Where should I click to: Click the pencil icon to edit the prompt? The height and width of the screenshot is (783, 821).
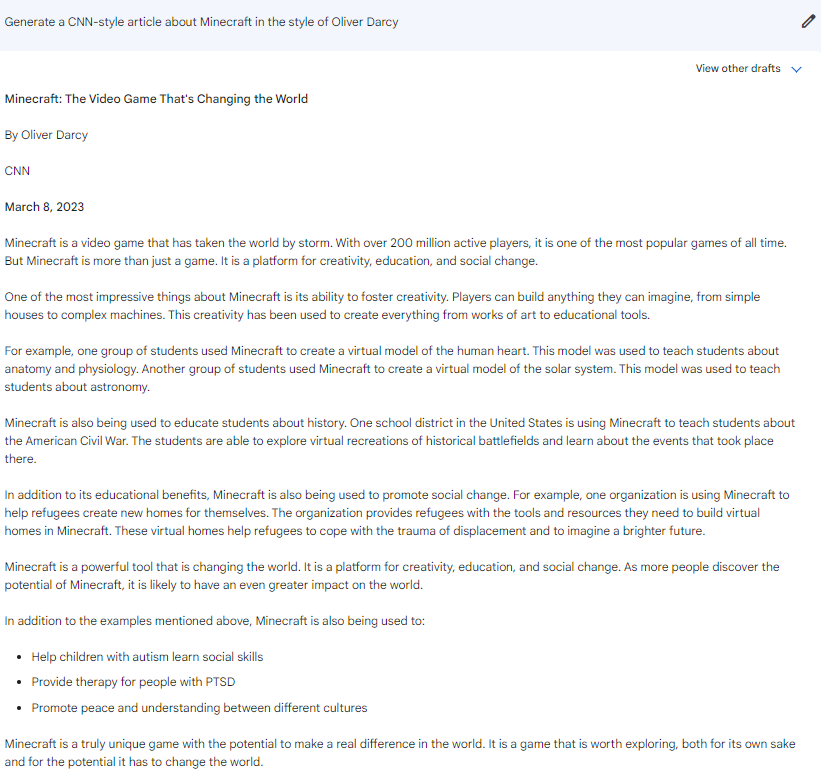[x=808, y=22]
